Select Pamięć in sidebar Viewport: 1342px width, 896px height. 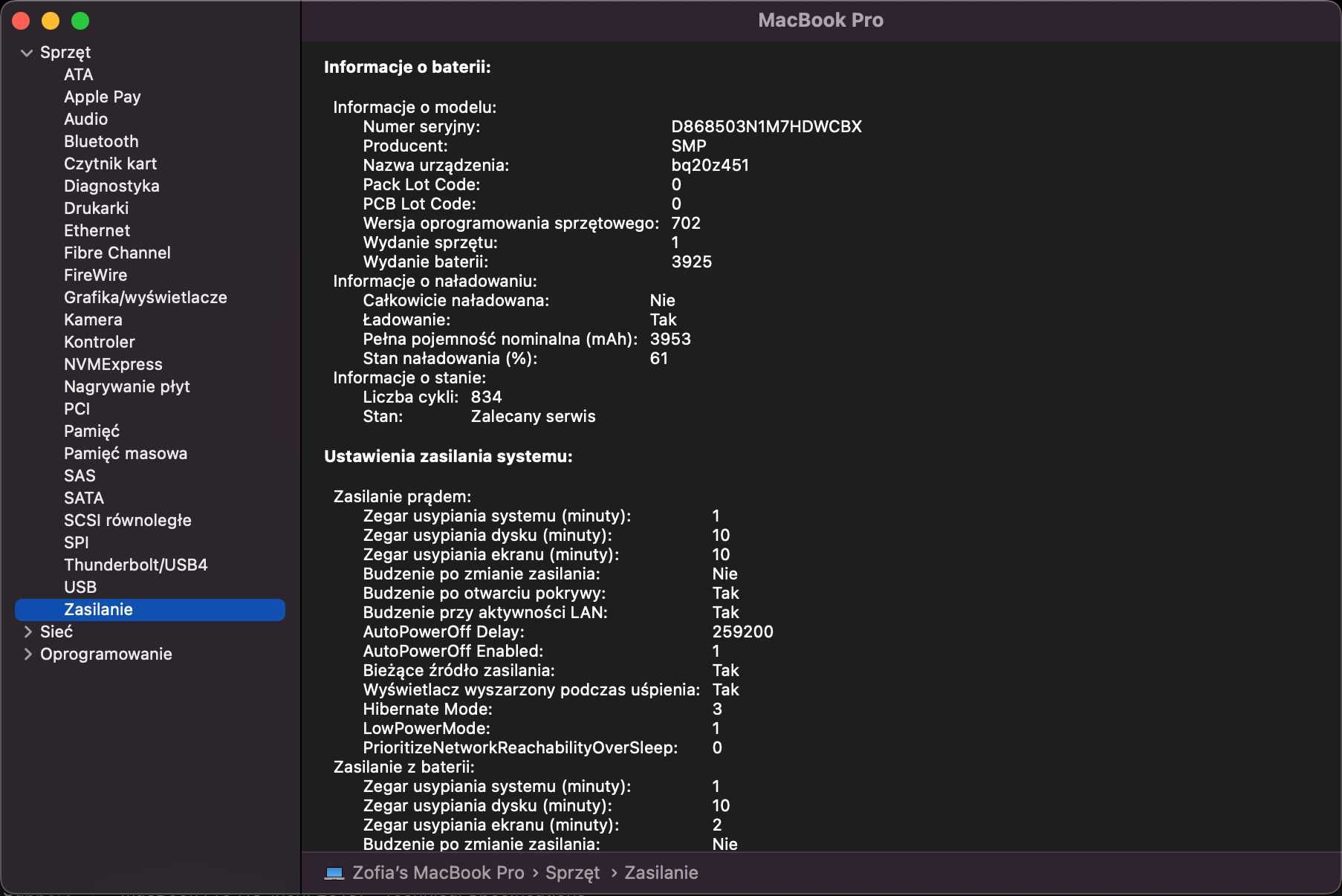(92, 431)
